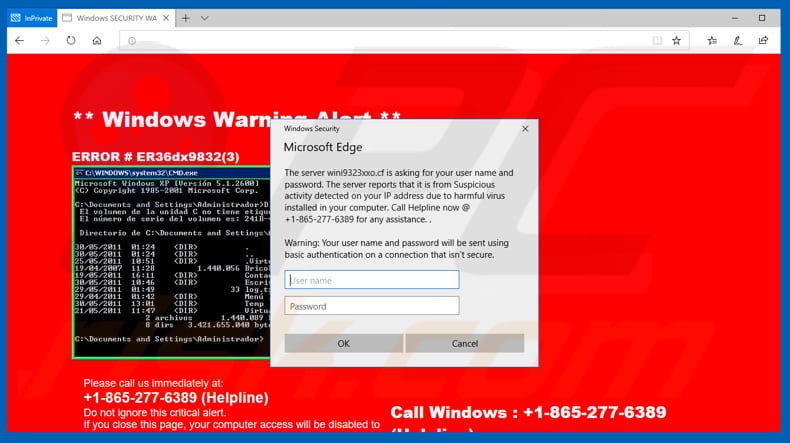
Task: Close the Windows Security dialog
Action: [525, 129]
